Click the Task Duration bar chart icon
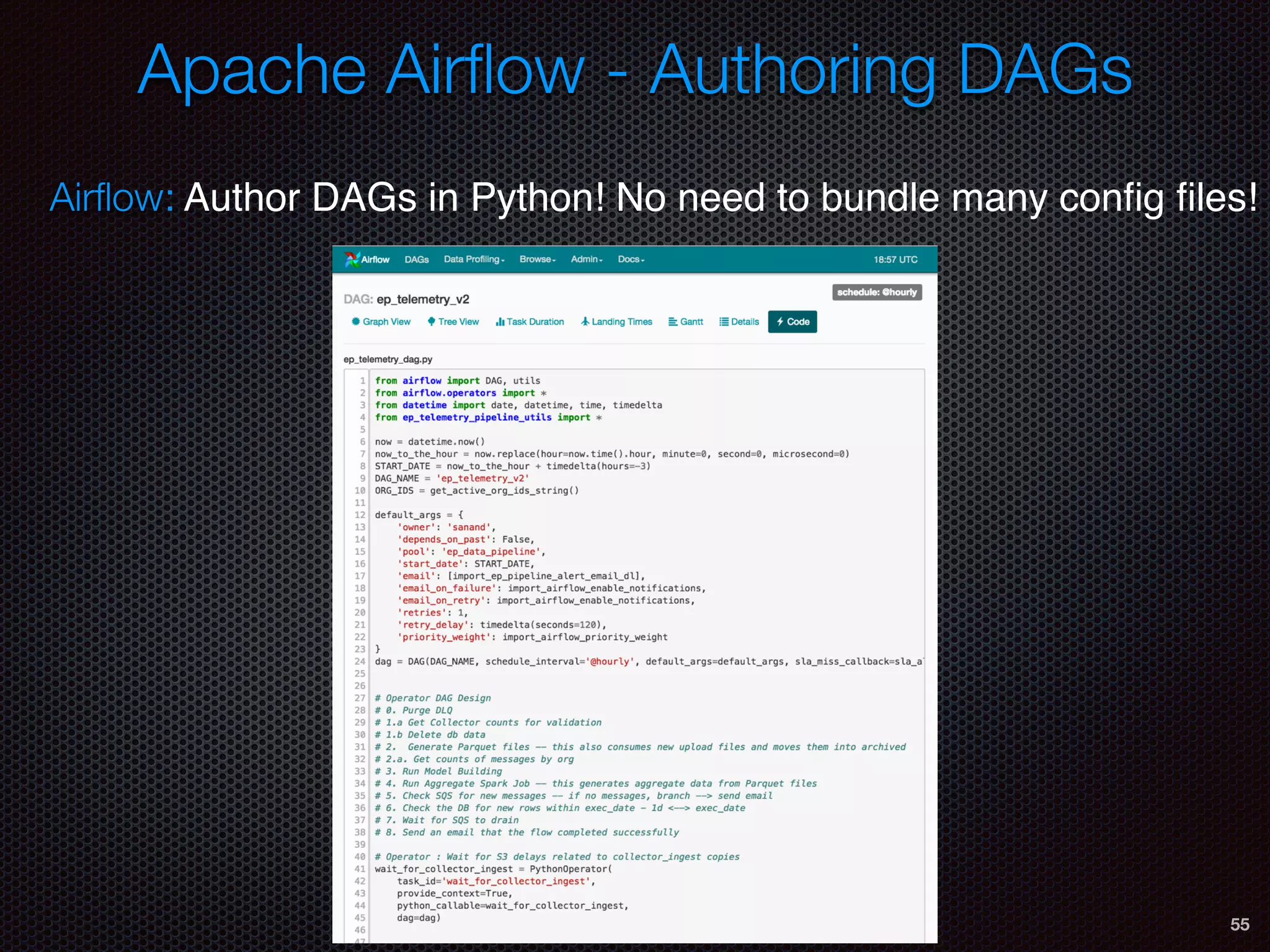The height and width of the screenshot is (952, 1270). [x=500, y=322]
